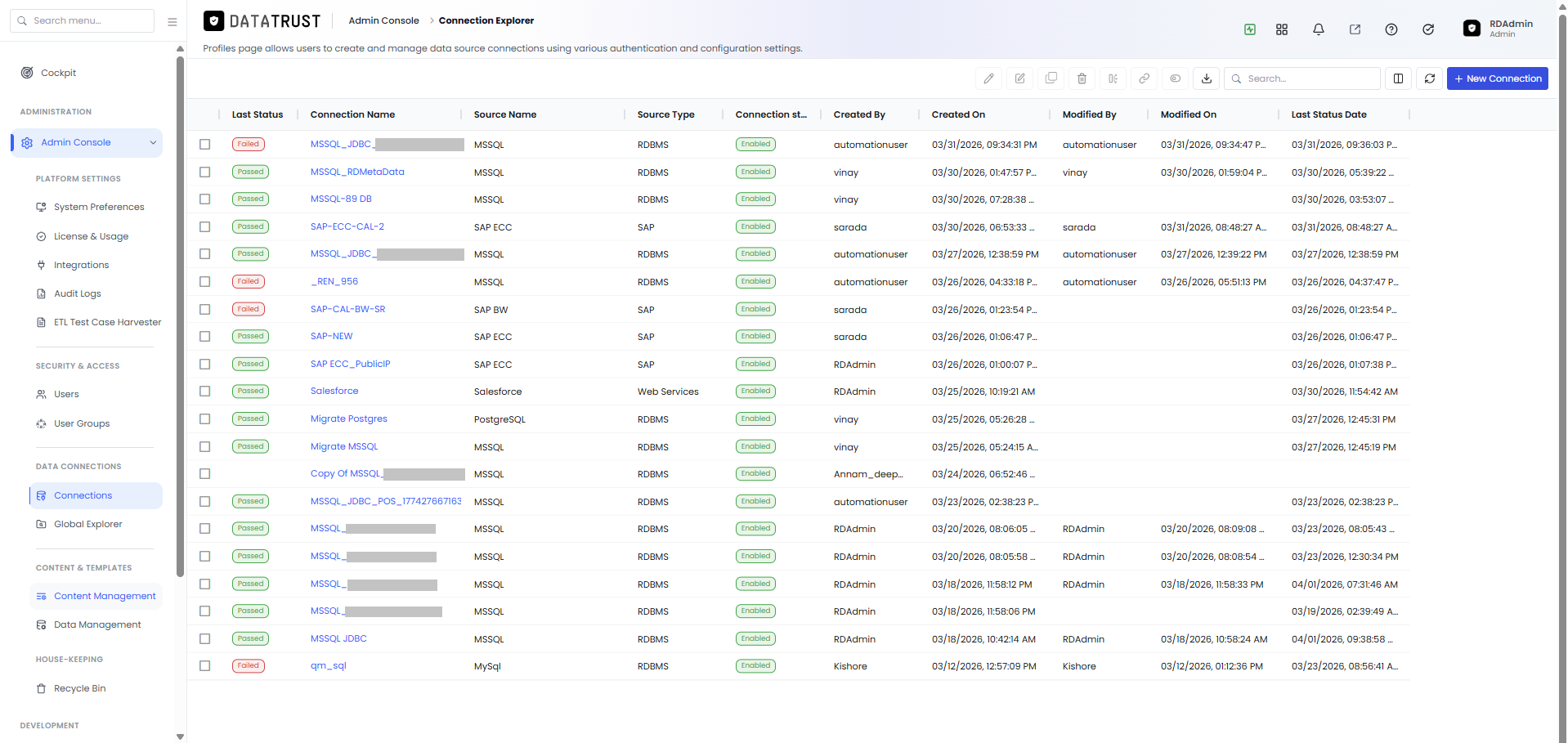Screen dimensions: 1568x743
Task: Open ETL Test Case Harvester
Action: click(107, 322)
